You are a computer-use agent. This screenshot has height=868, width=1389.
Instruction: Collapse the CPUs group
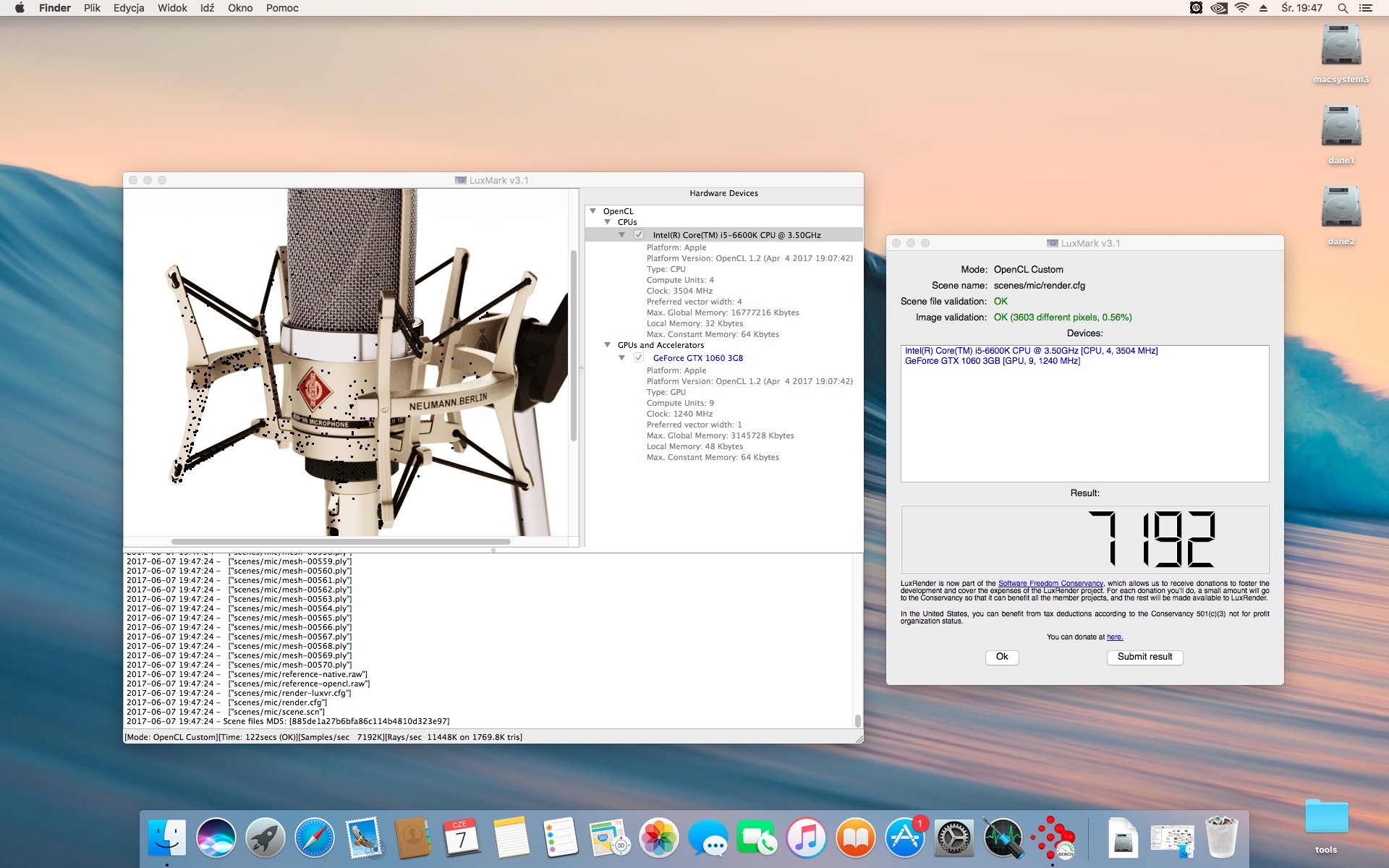point(608,222)
